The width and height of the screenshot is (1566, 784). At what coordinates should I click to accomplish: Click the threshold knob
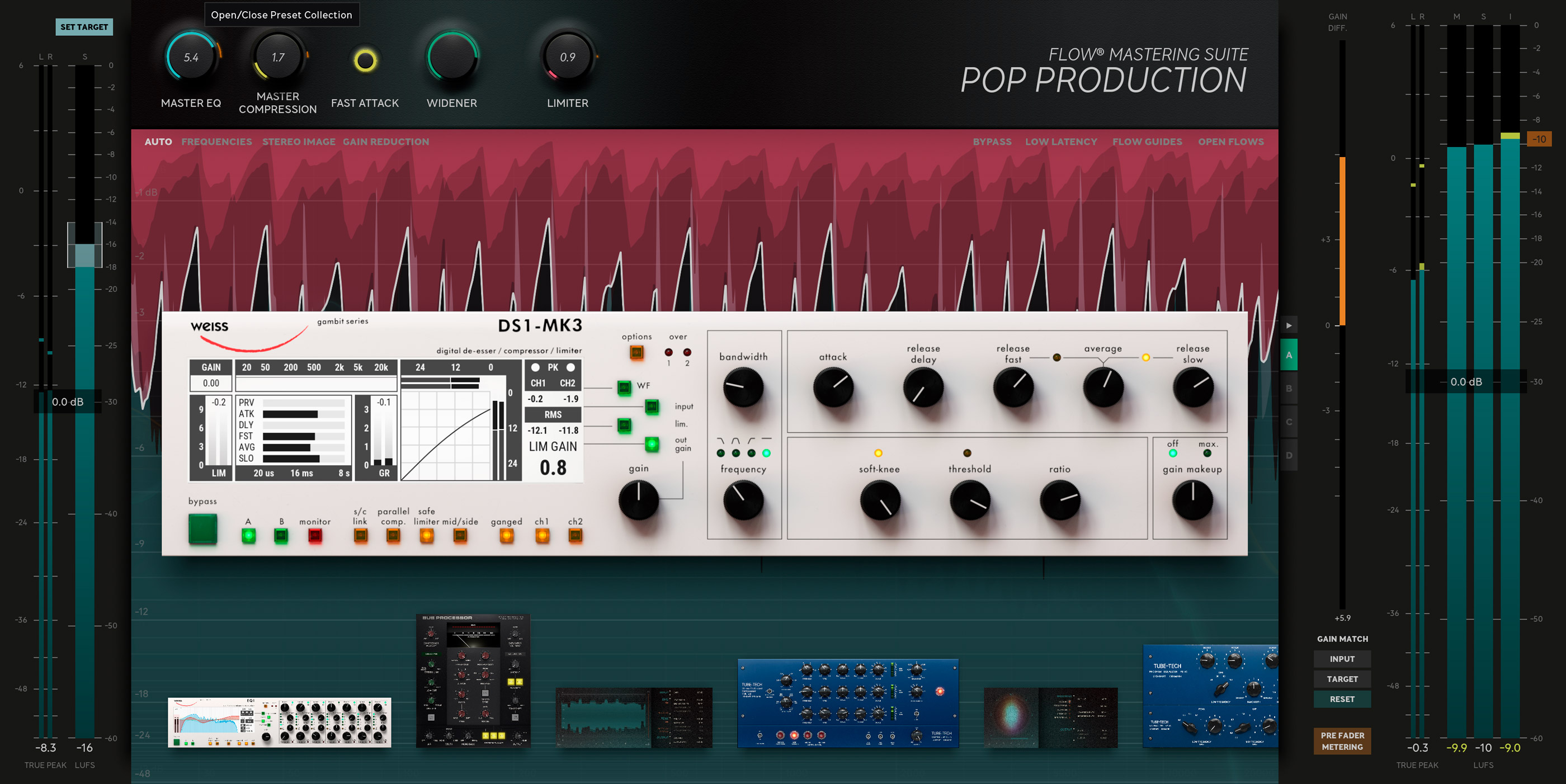[x=970, y=500]
